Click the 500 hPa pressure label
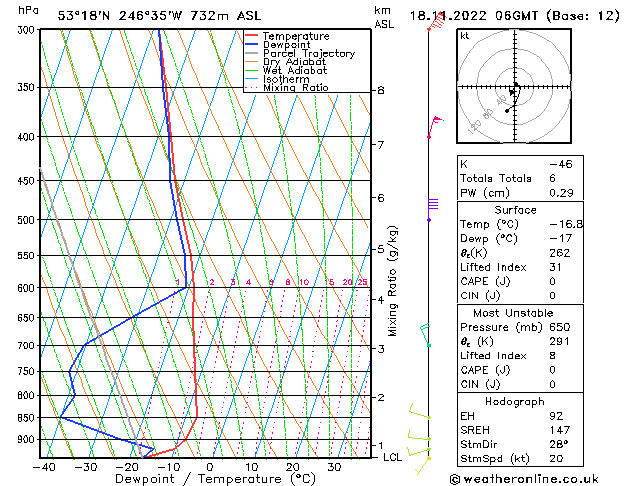 pos(28,220)
